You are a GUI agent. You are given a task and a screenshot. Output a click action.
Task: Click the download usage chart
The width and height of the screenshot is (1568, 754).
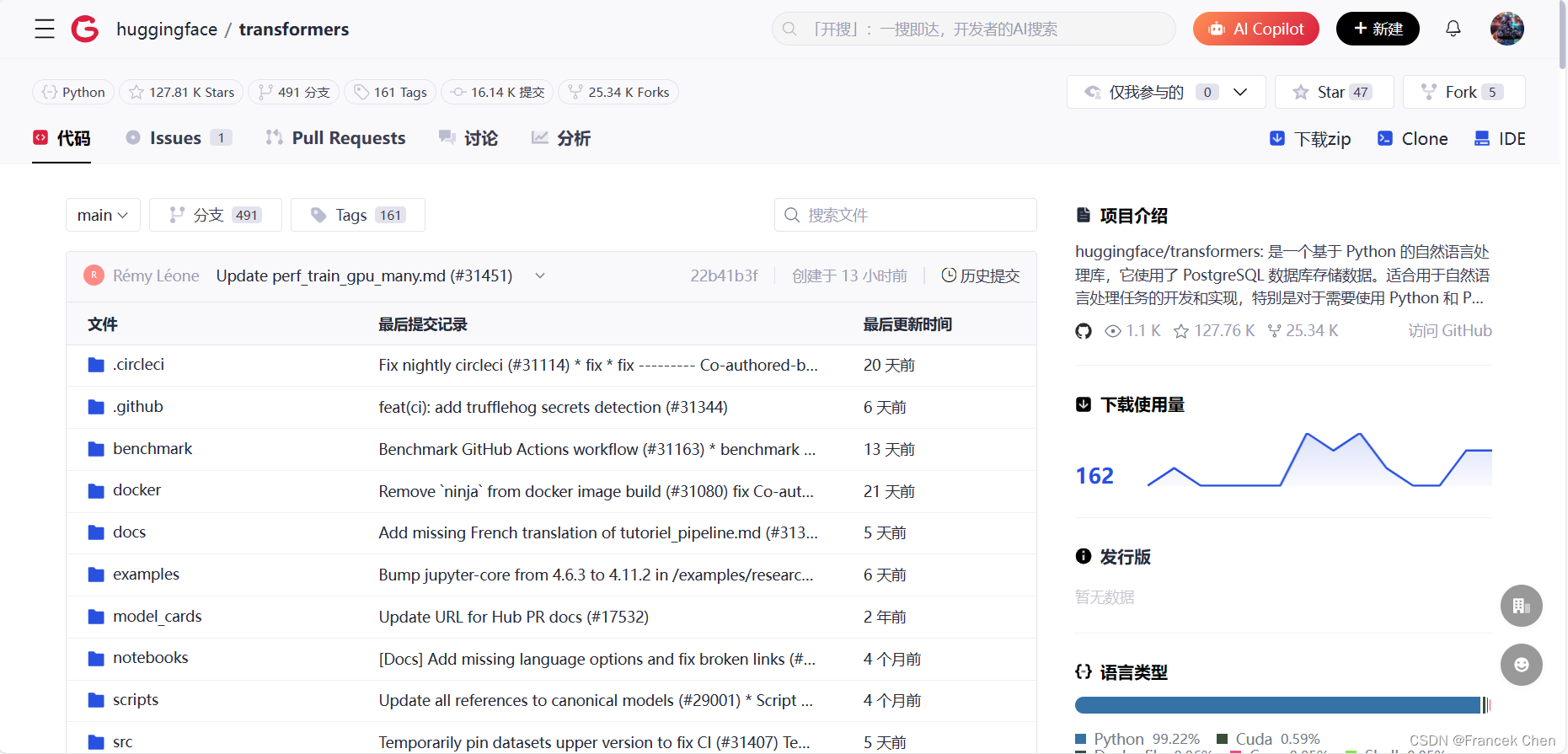click(x=1319, y=460)
